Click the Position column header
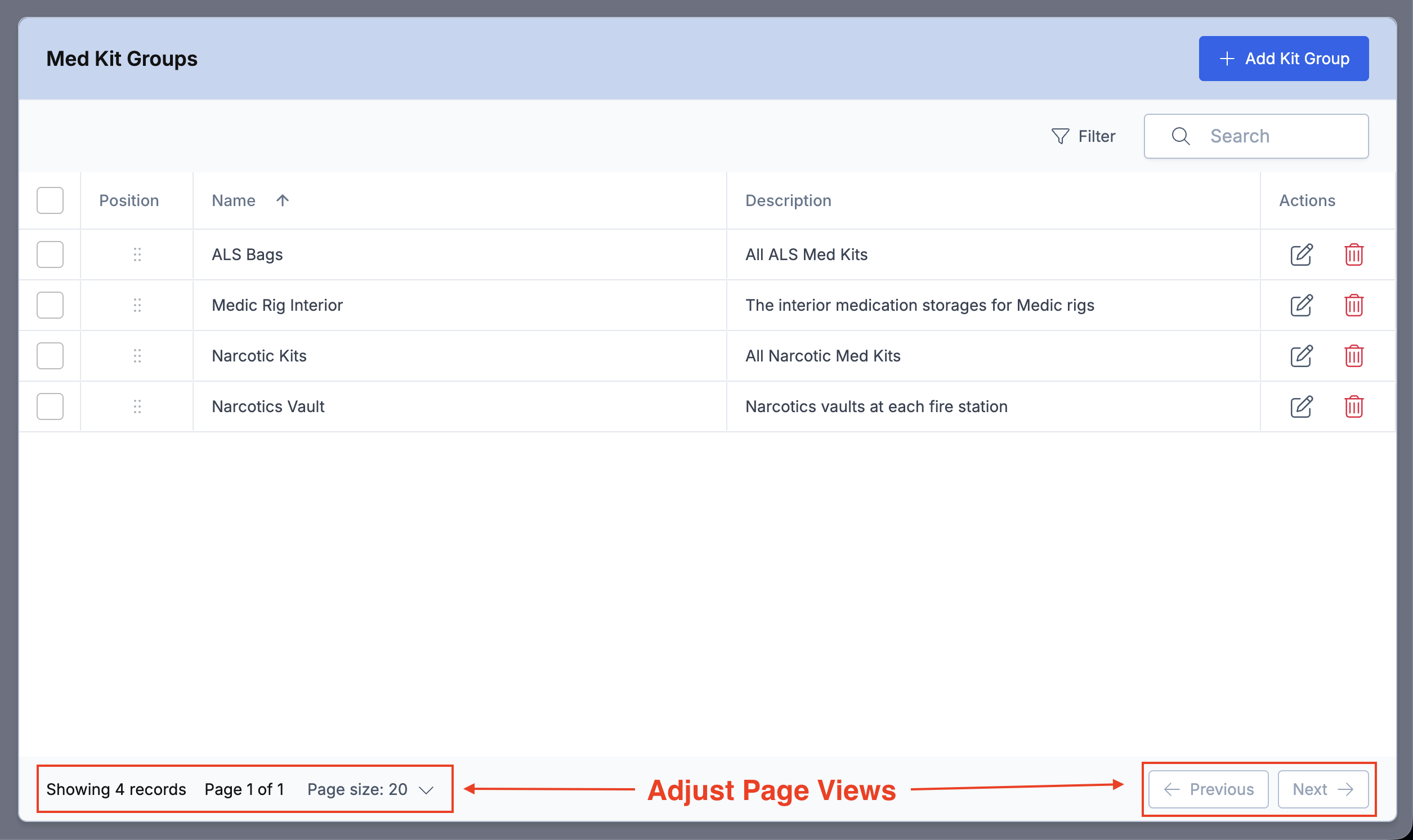 tap(129, 200)
